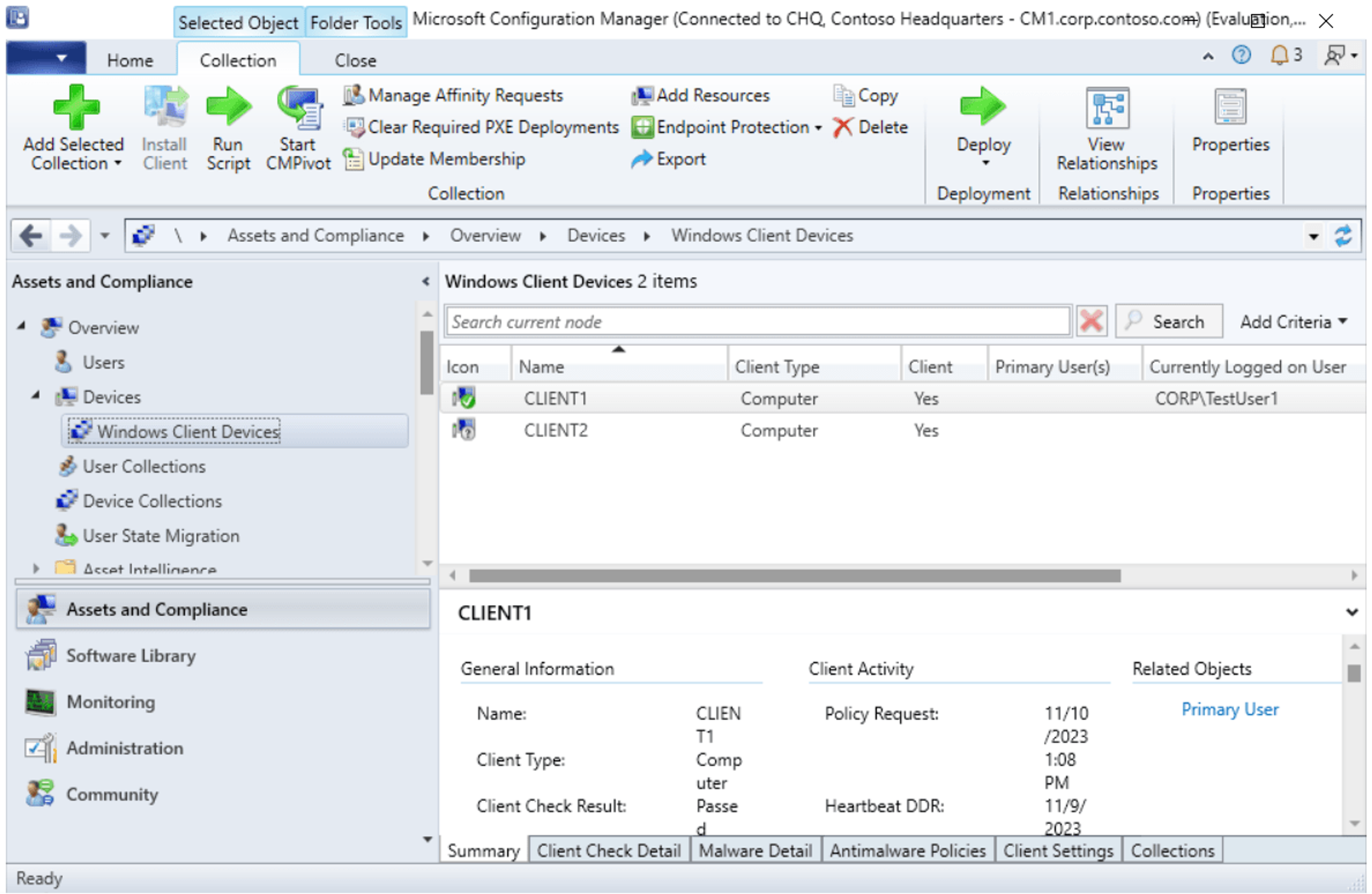Click the feedback person icon
The width and height of the screenshot is (1372, 894).
pos(1335,55)
